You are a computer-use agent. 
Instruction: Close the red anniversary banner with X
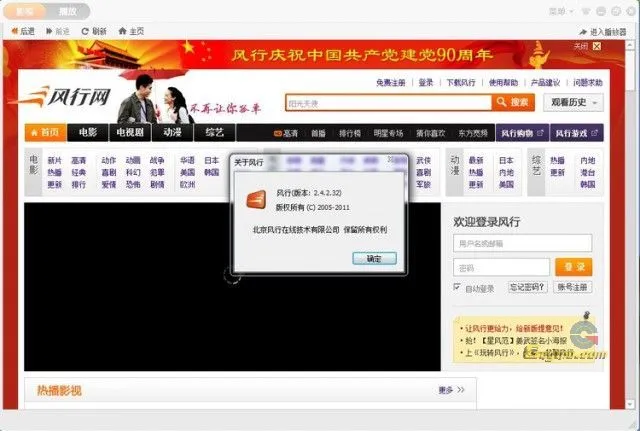click(x=597, y=47)
